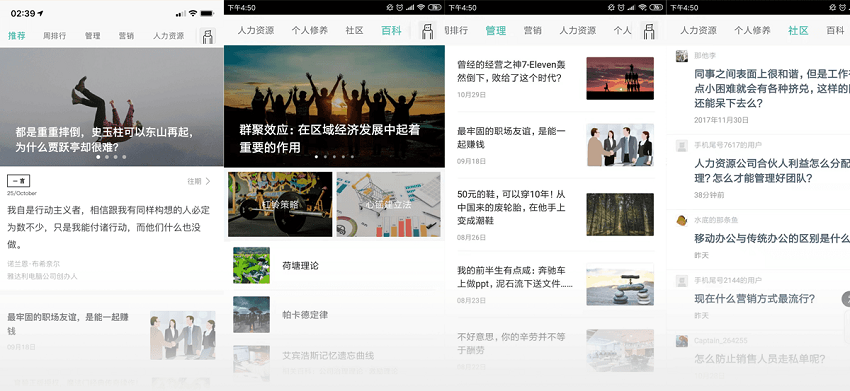
Task: Tap stacked stones thumbnail image
Action: [x=620, y=284]
